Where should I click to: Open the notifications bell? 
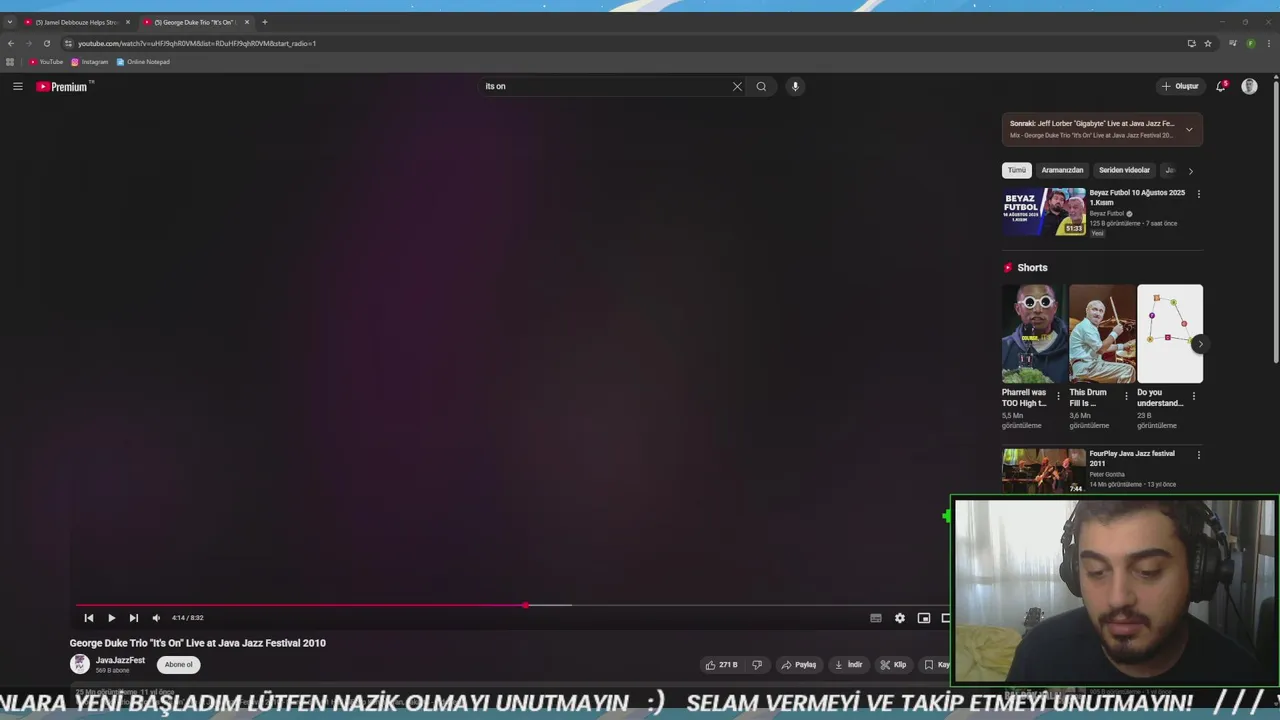point(1221,86)
